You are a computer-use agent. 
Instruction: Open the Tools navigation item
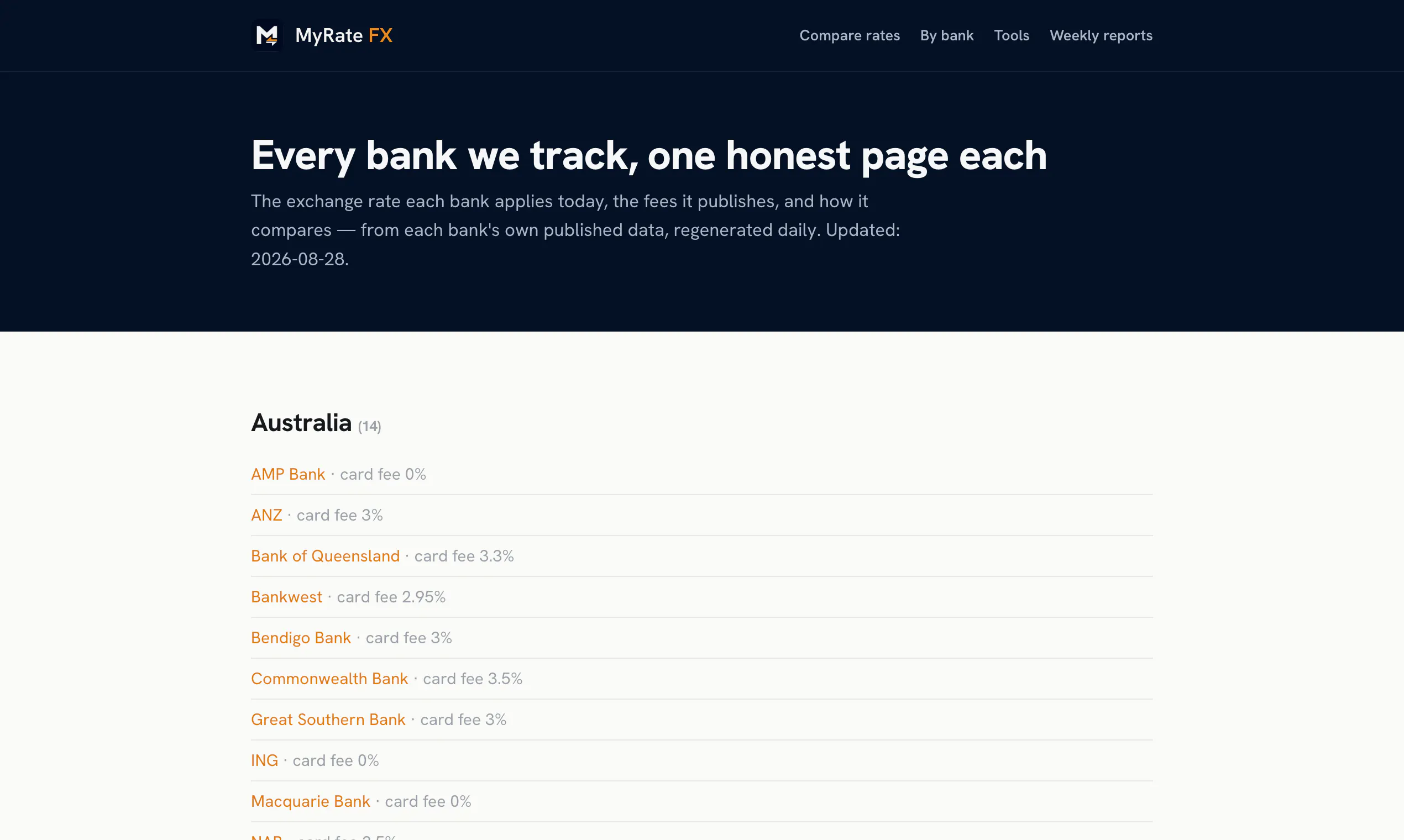[1011, 35]
